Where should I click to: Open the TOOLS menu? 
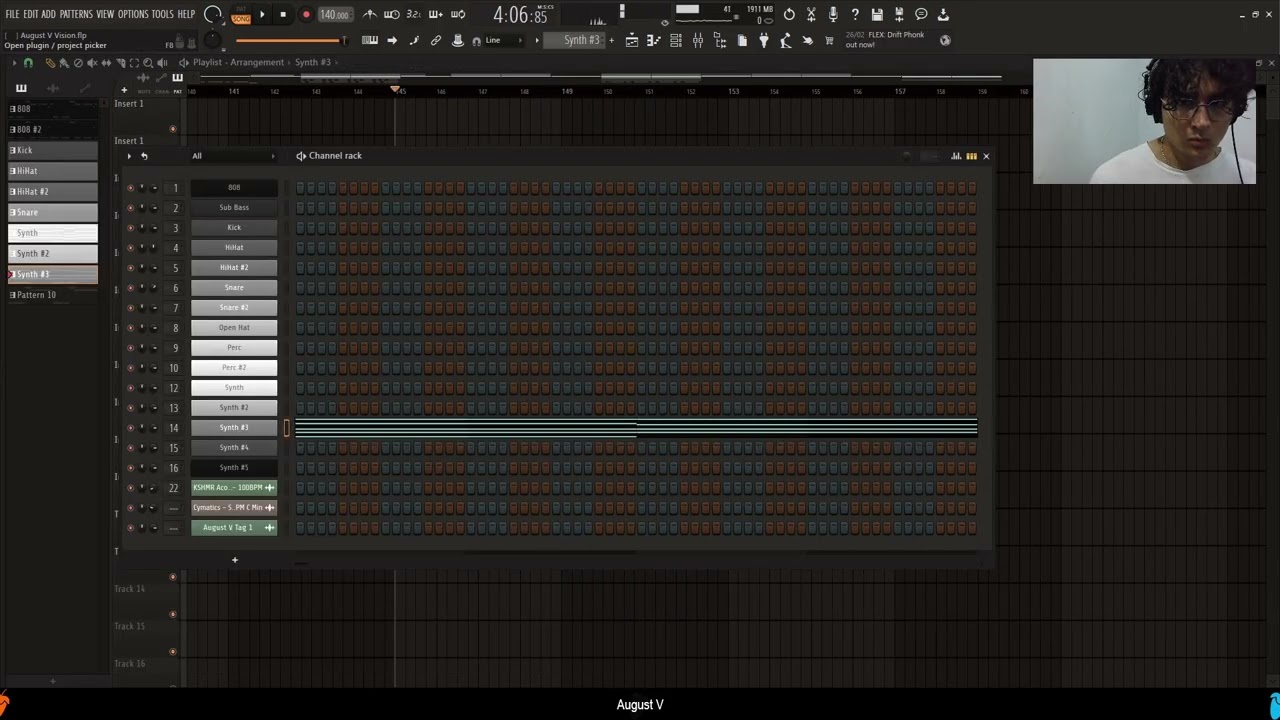point(162,14)
